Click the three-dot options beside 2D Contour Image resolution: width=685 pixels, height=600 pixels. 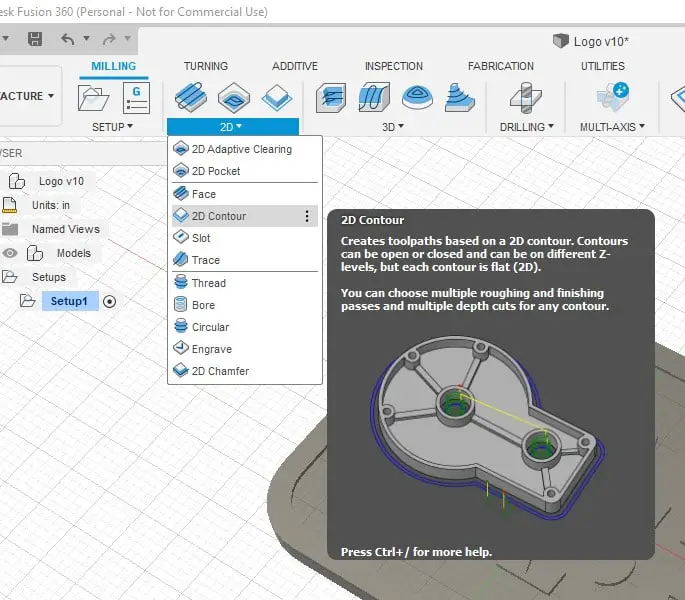coord(307,216)
